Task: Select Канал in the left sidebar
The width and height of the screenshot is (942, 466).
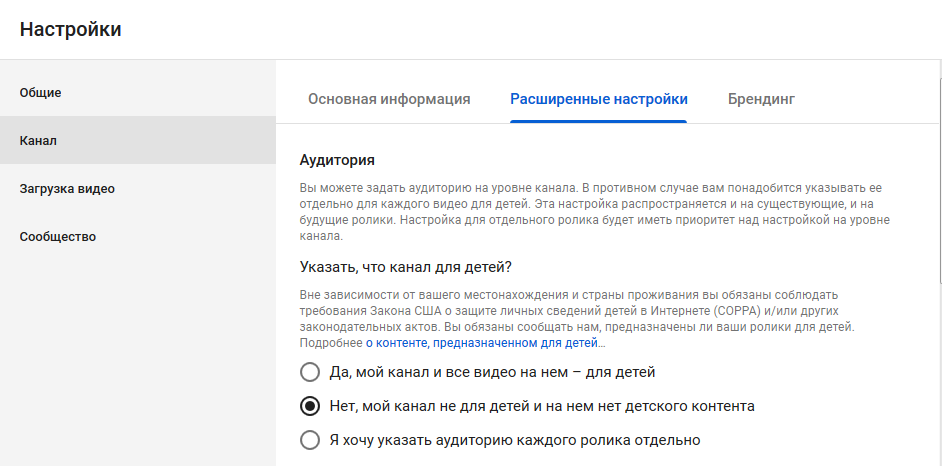Action: coord(38,141)
